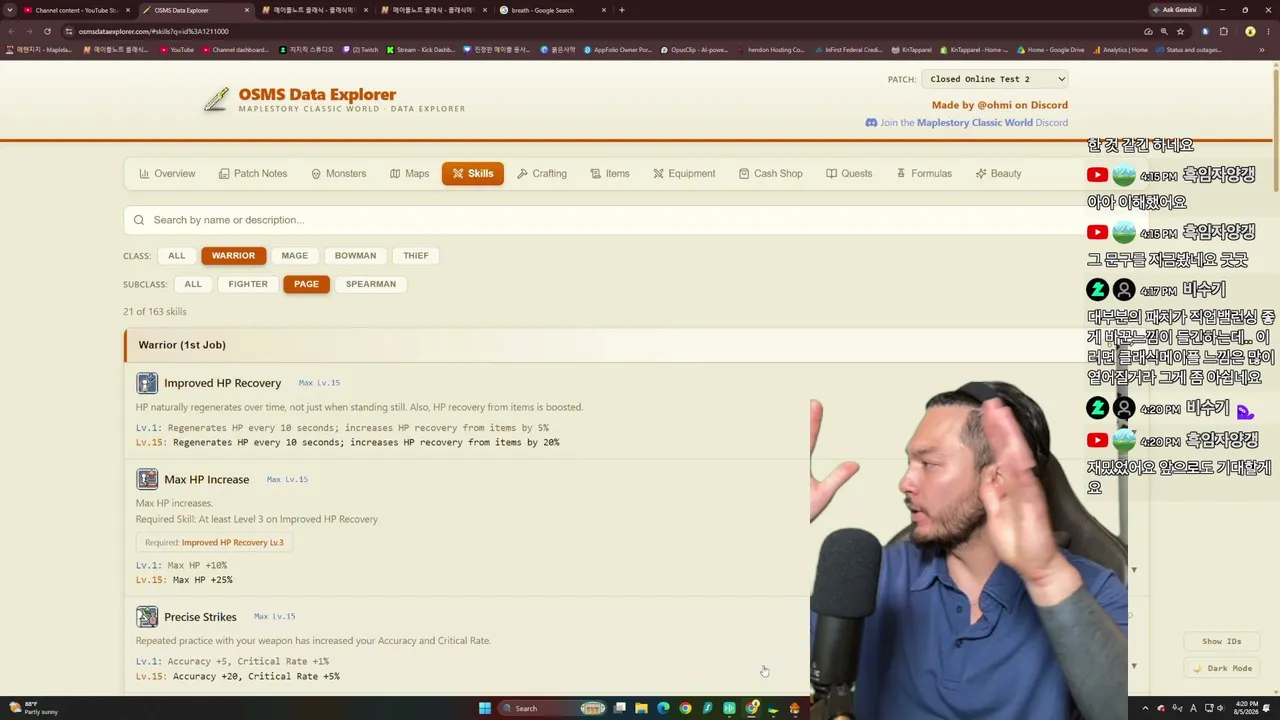This screenshot has width=1280, height=720.
Task: Click the Windows taskbar Search box
Action: [x=554, y=708]
